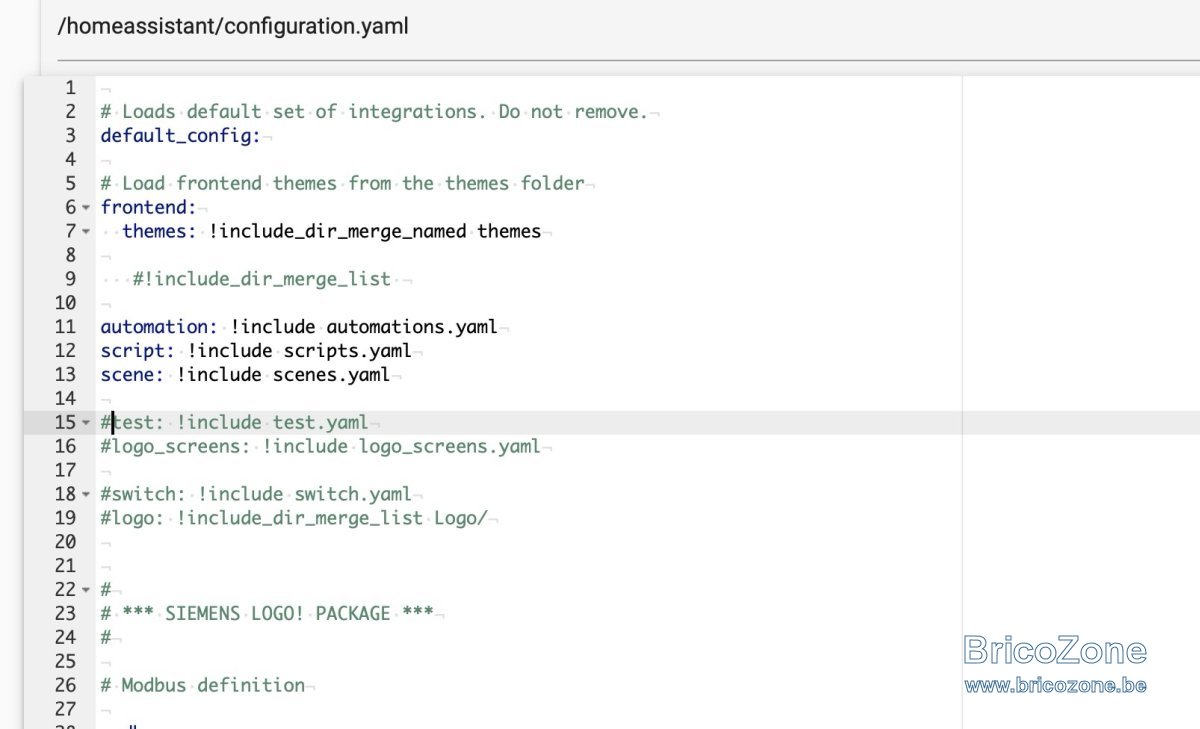This screenshot has height=729, width=1200.
Task: Toggle the fold arrow on line 15
Action: (x=86, y=423)
